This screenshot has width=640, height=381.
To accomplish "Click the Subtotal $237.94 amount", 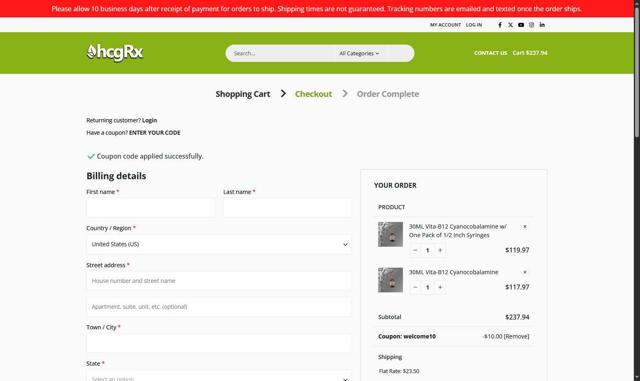I will 517,317.
